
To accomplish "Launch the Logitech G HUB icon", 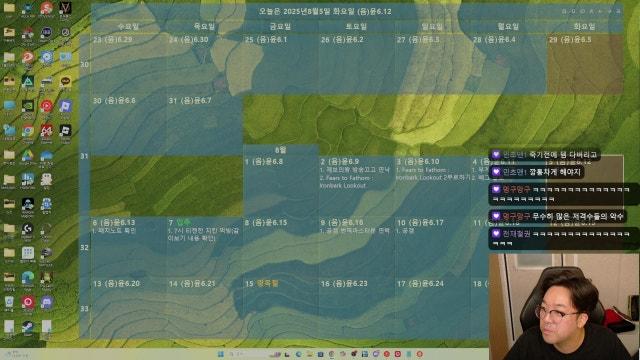I will coord(28,229).
